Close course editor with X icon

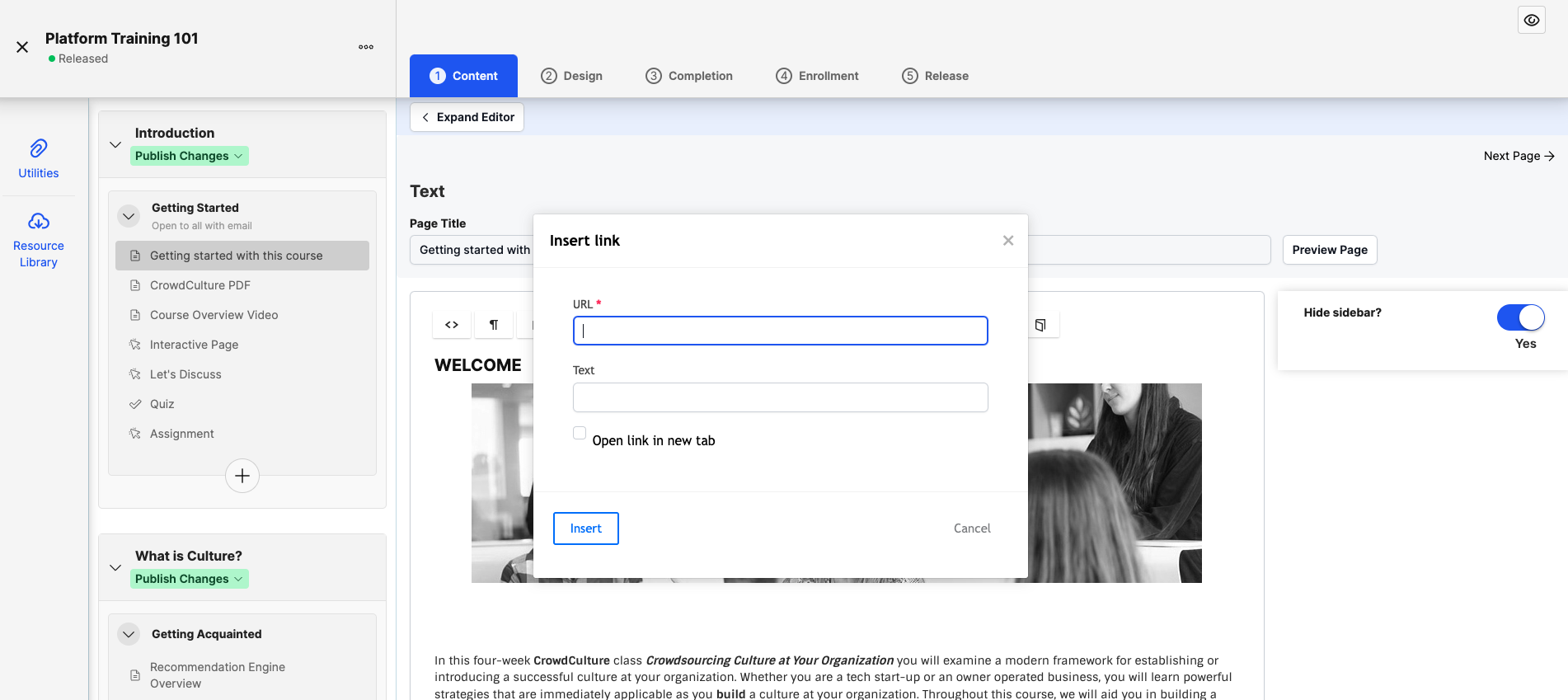click(x=22, y=47)
